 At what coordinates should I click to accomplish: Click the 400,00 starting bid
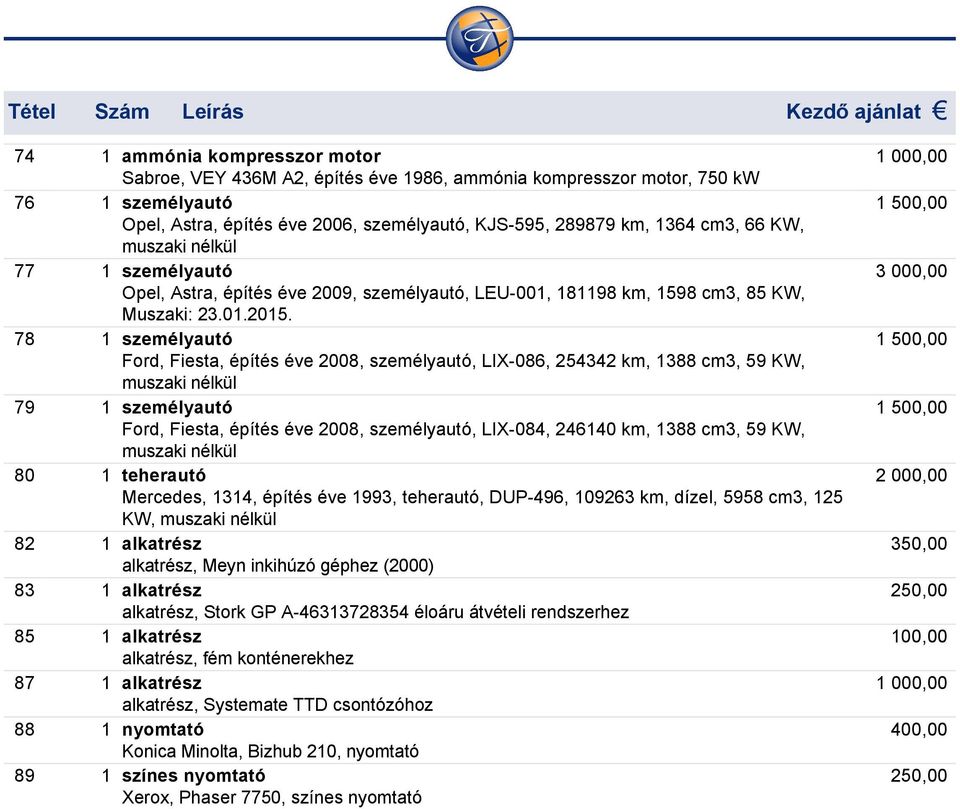[x=919, y=729]
